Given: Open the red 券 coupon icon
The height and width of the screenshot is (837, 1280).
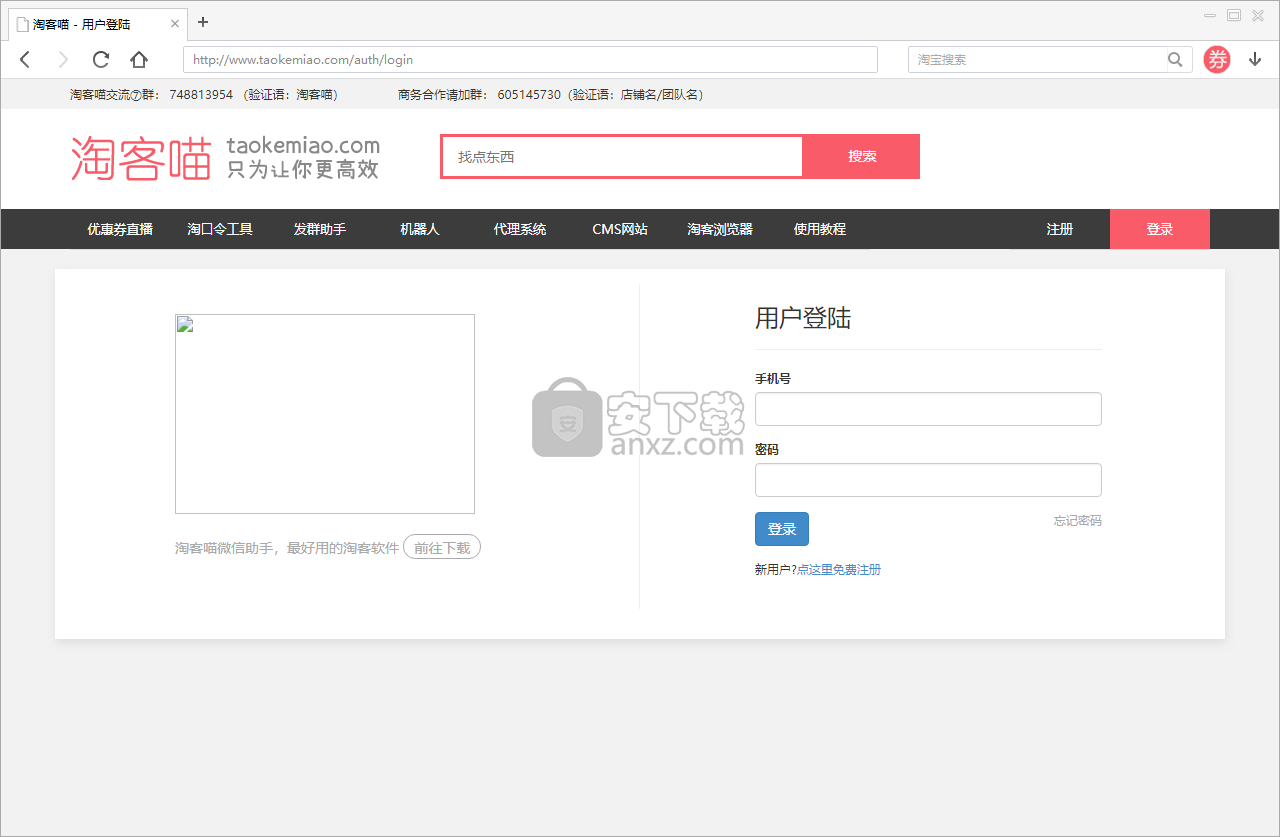Looking at the screenshot, I should 1217,60.
